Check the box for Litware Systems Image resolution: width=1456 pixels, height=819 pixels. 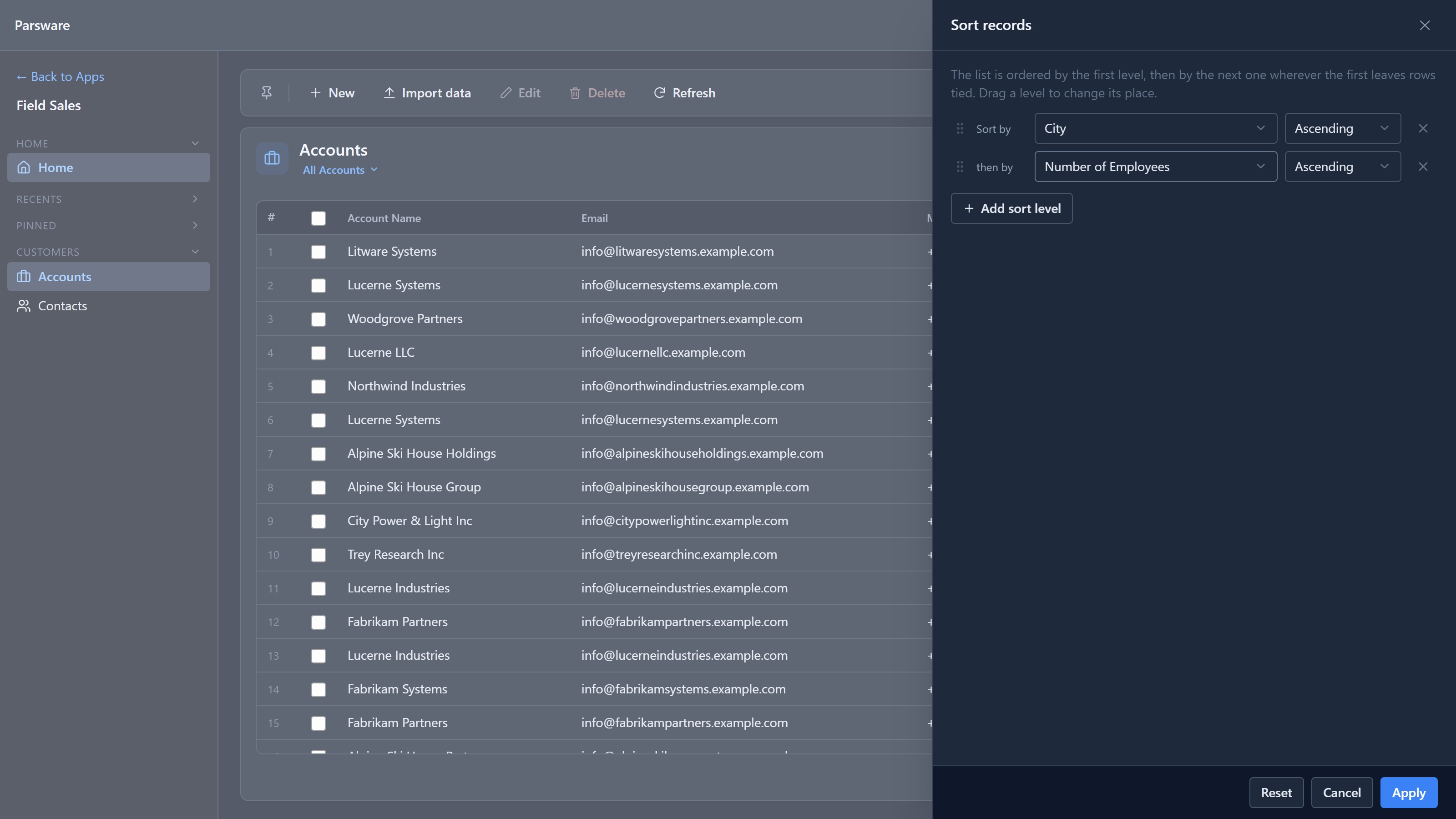coord(318,252)
